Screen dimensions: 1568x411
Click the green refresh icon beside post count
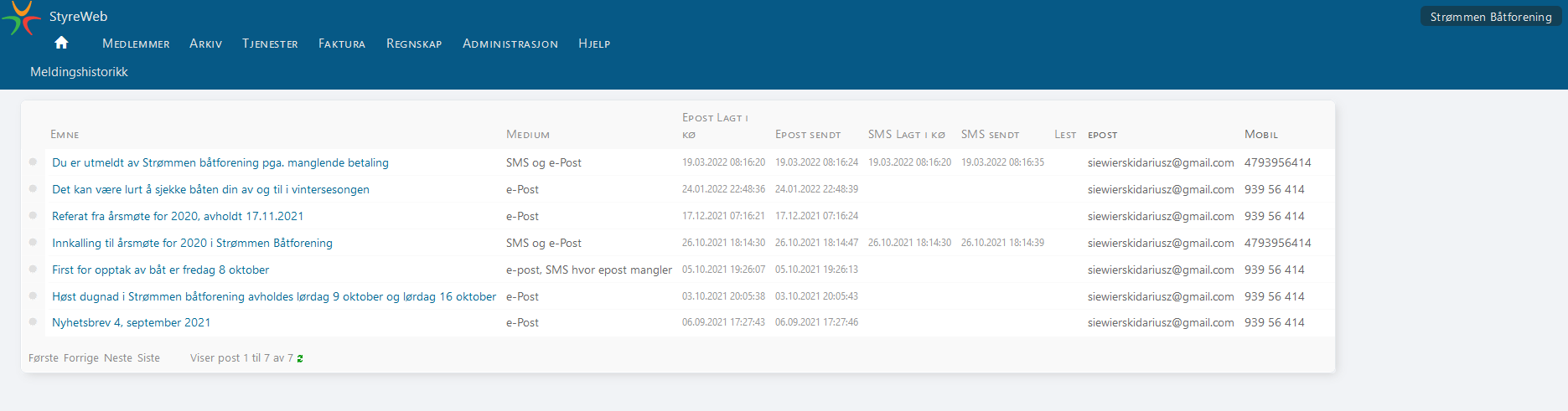300,358
